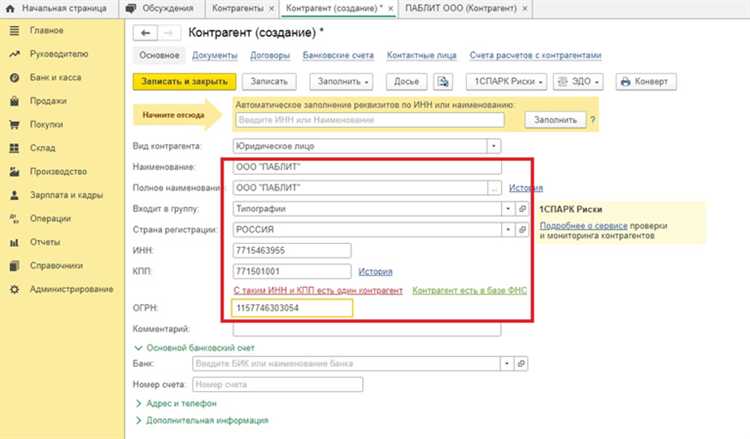
Task: Open Контактные лица link
Action: (421, 55)
